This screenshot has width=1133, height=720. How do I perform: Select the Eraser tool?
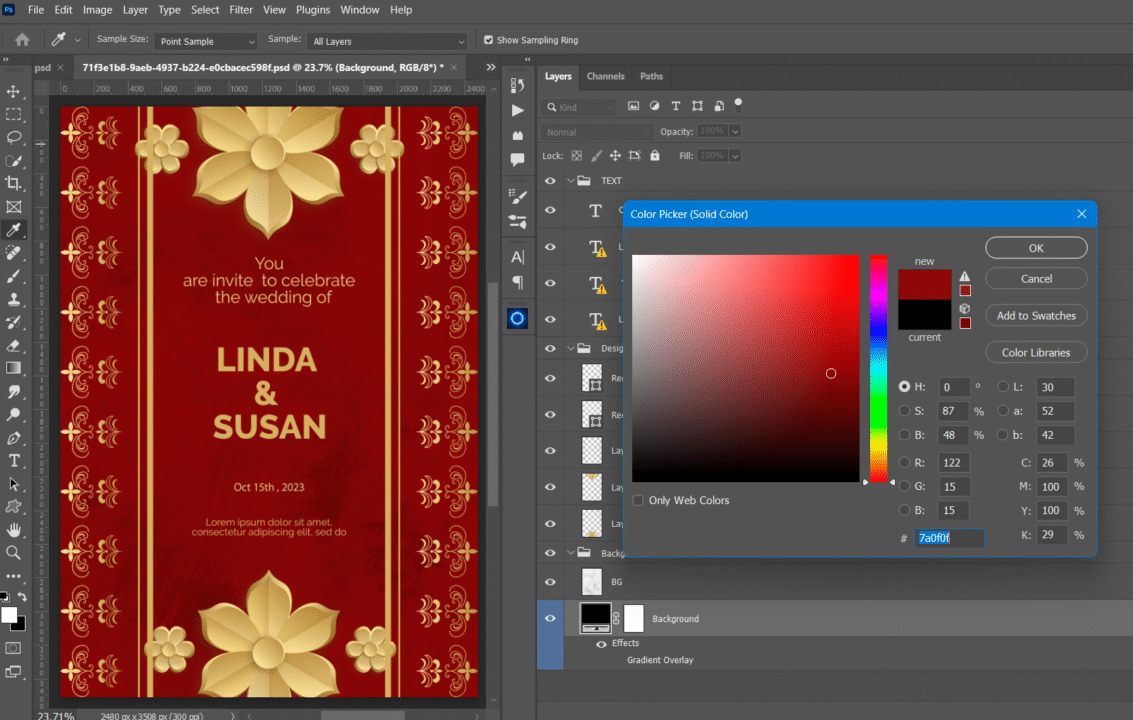(14, 345)
